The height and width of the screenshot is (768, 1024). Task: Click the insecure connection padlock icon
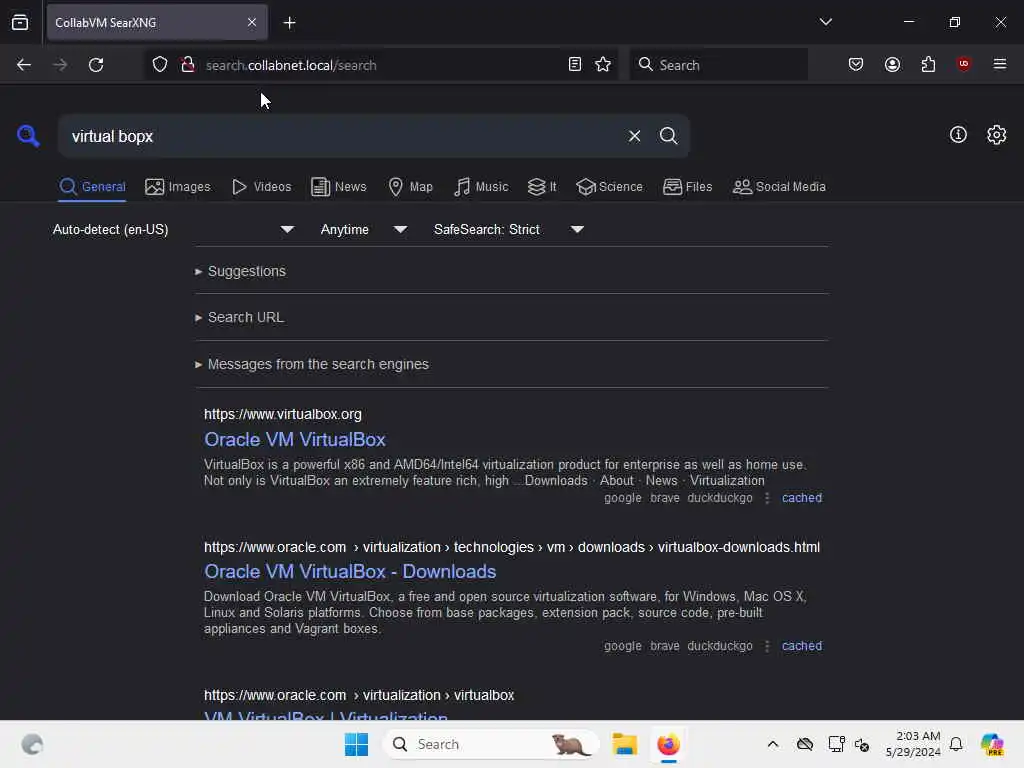tap(188, 65)
